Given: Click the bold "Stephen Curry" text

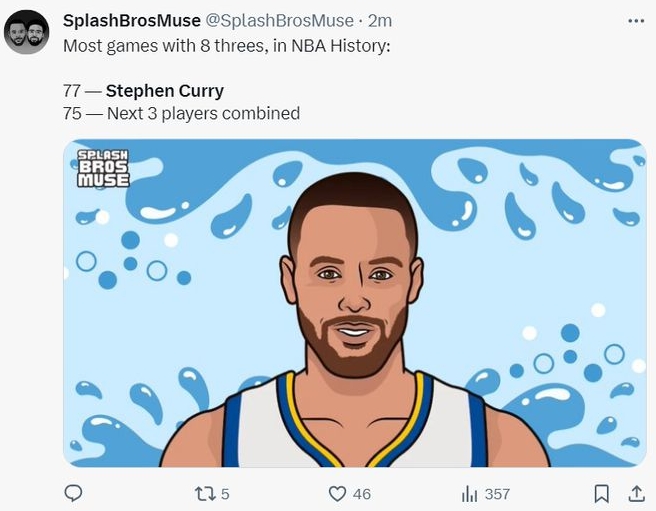Looking at the screenshot, I should point(164,91).
